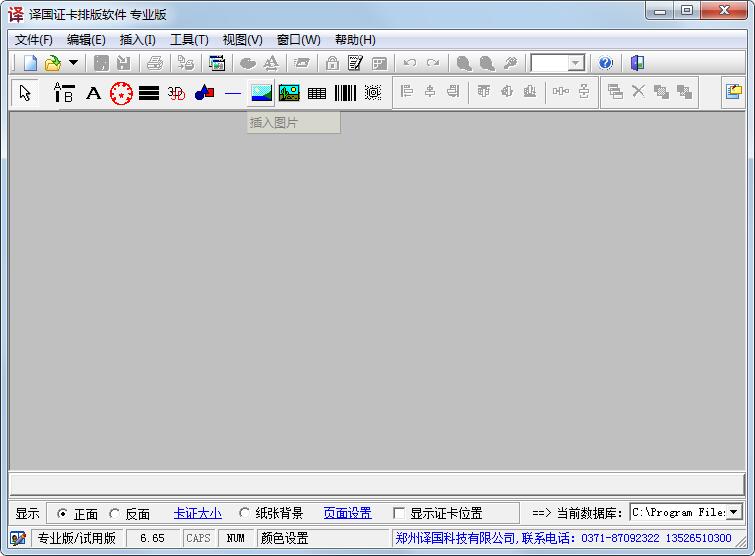
Task: Click the table grid tool
Action: pos(317,93)
